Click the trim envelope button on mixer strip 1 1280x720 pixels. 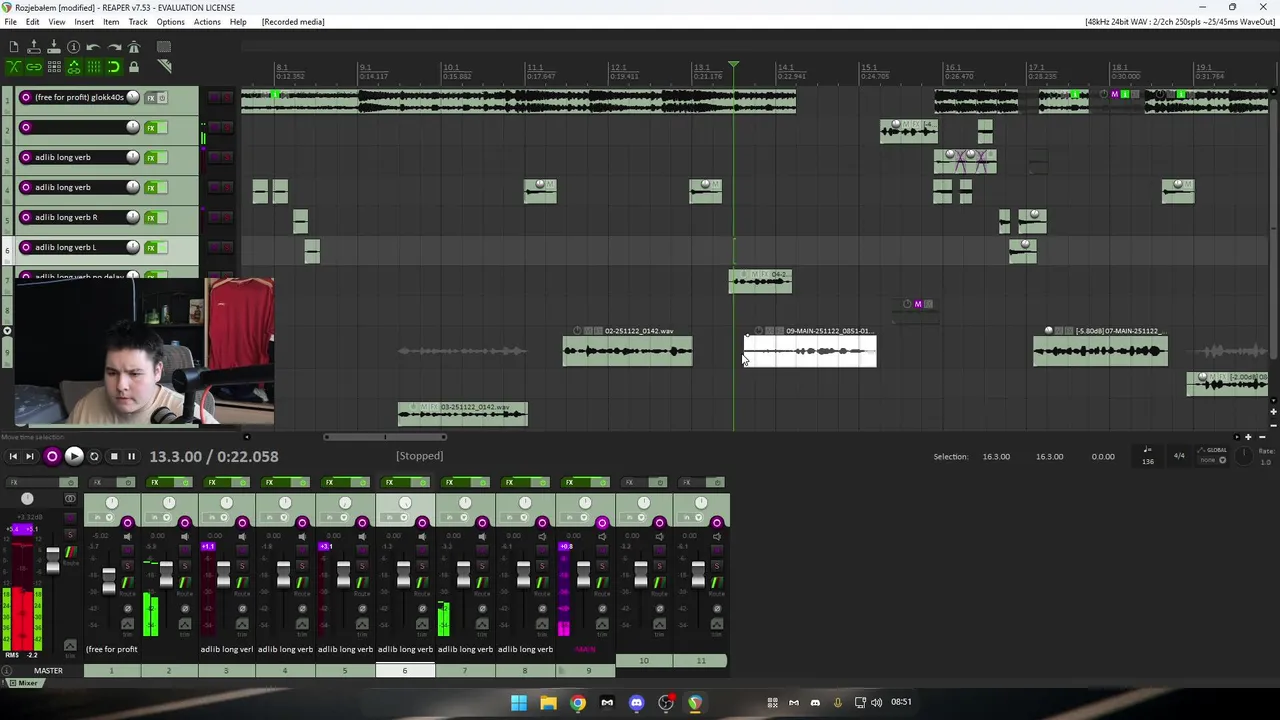coord(127,624)
